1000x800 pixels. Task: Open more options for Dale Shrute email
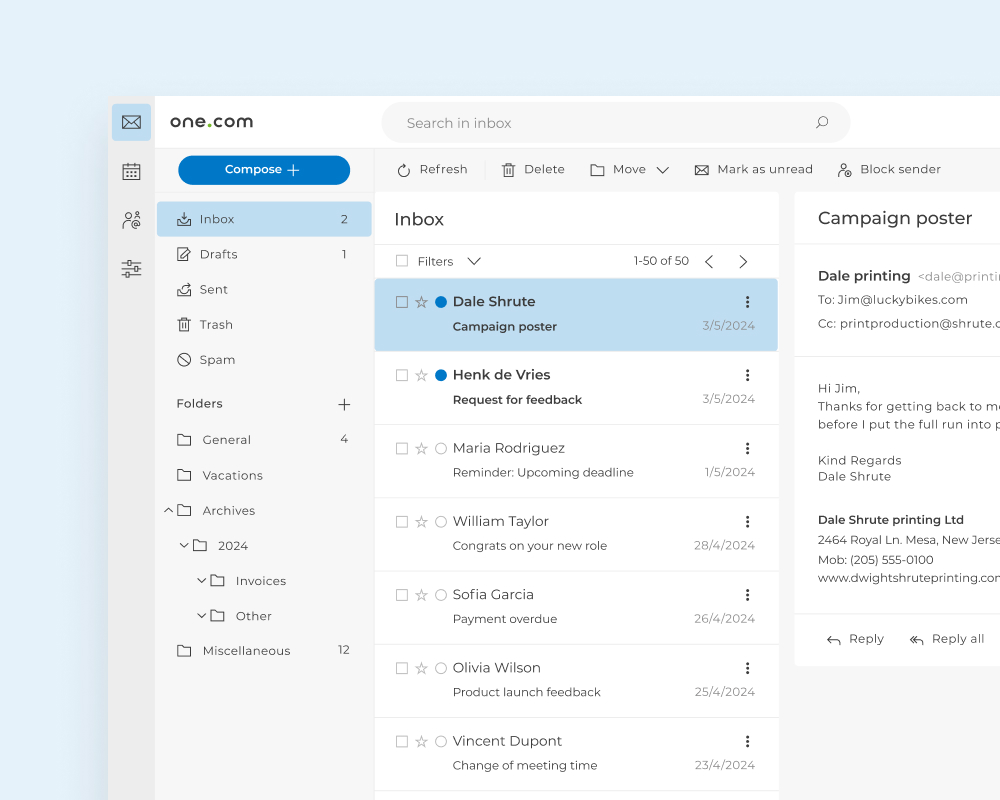point(747,302)
